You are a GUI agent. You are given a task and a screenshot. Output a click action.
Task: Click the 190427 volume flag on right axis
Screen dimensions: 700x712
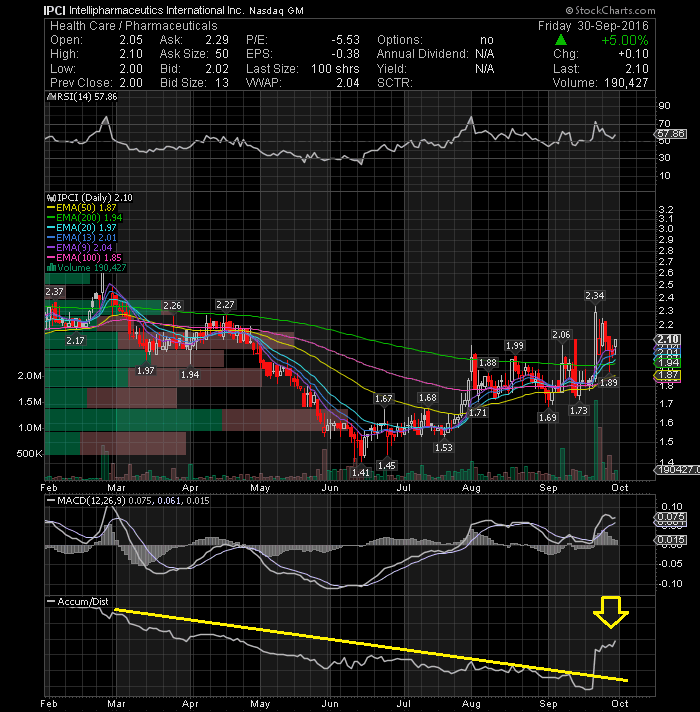pyautogui.click(x=676, y=470)
